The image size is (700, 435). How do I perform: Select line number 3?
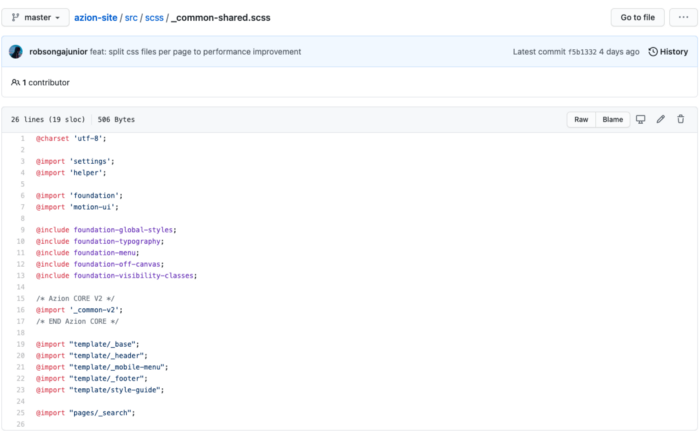pos(22,161)
